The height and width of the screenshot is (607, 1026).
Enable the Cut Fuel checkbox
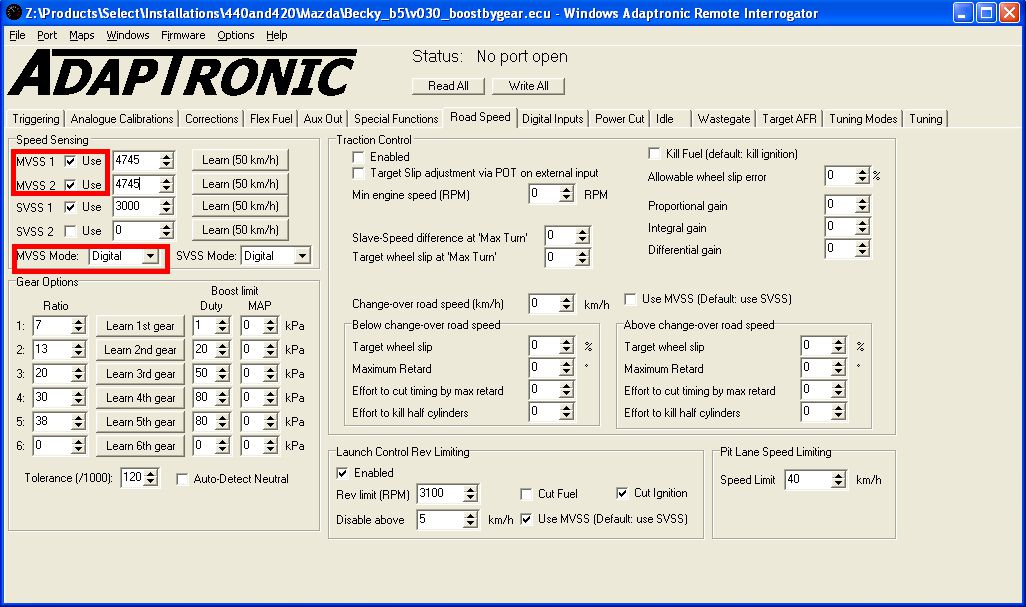tap(526, 494)
